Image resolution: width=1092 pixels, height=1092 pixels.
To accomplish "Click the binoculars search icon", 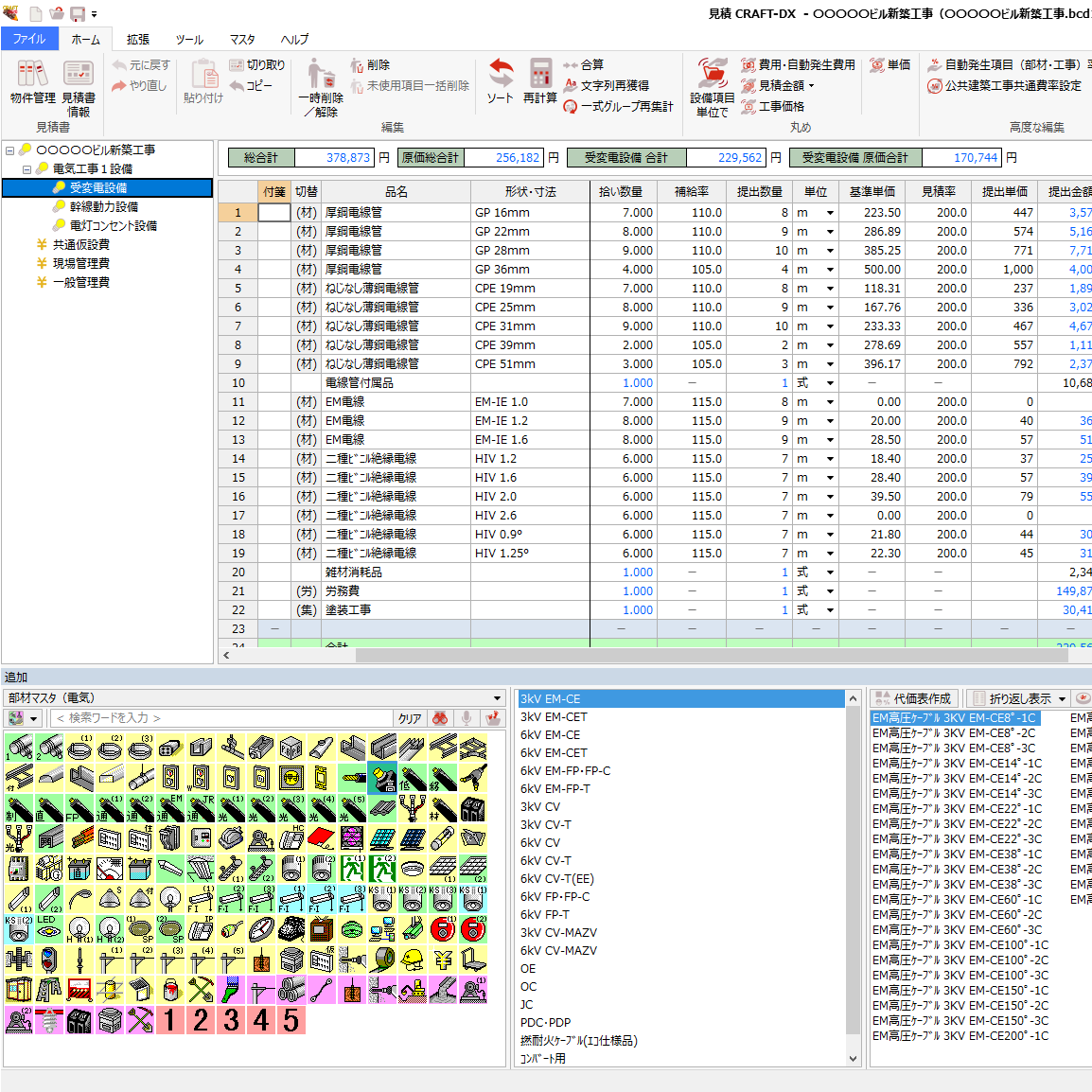I will point(440,719).
